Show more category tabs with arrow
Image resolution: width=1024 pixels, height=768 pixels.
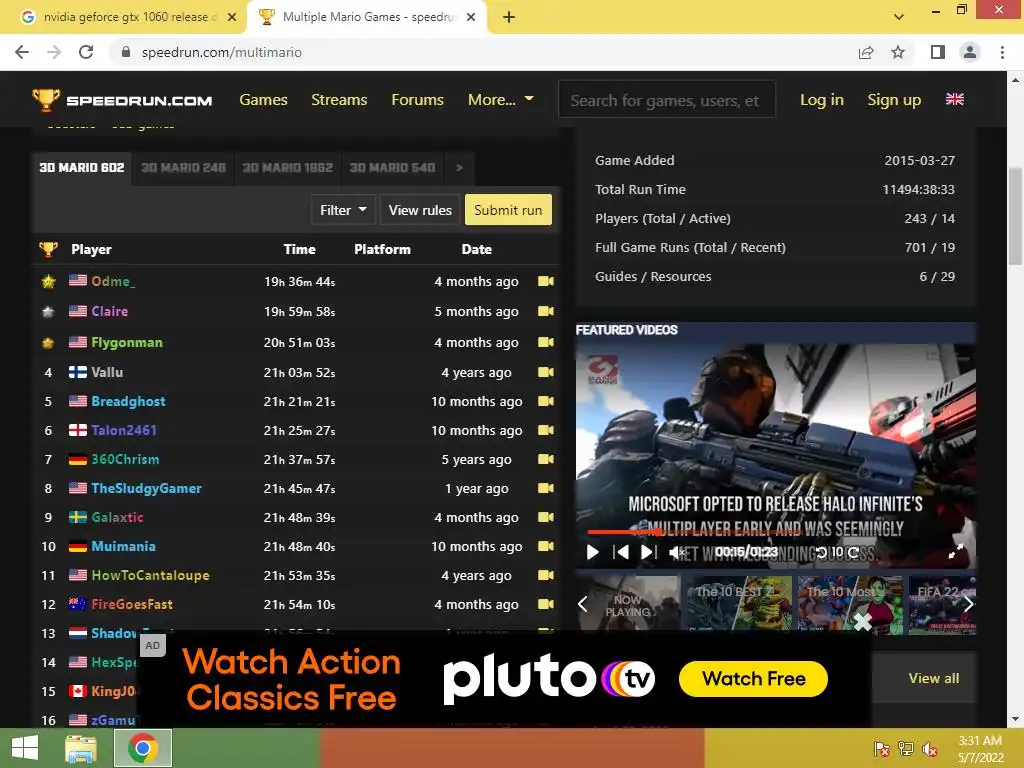pyautogui.click(x=459, y=168)
